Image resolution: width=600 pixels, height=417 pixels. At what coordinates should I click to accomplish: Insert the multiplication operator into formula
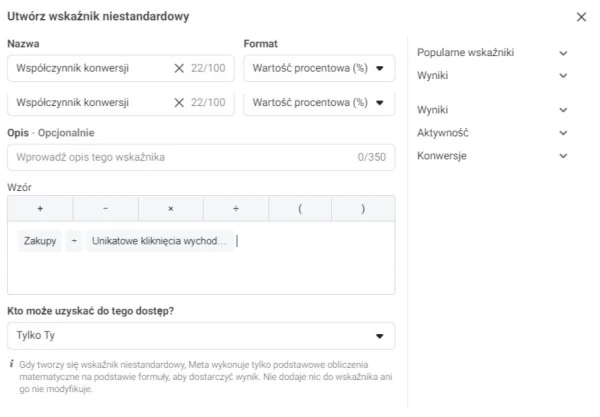point(170,208)
